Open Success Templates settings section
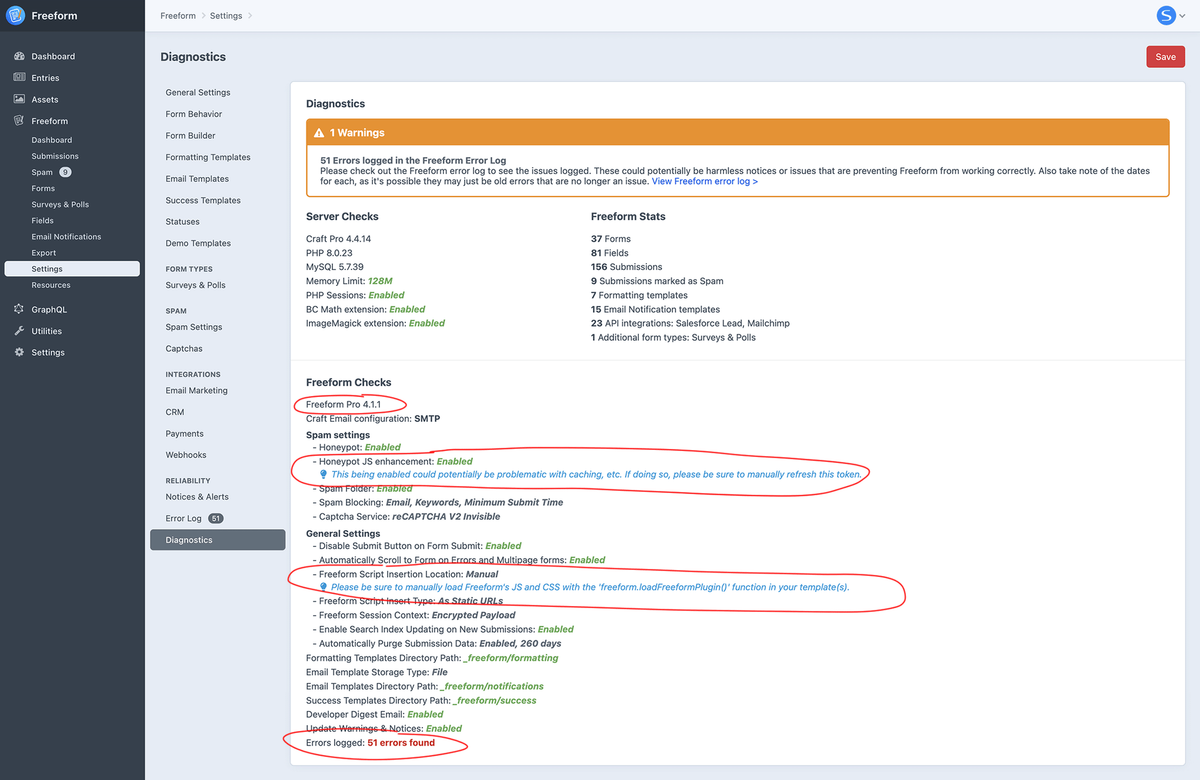 click(203, 200)
